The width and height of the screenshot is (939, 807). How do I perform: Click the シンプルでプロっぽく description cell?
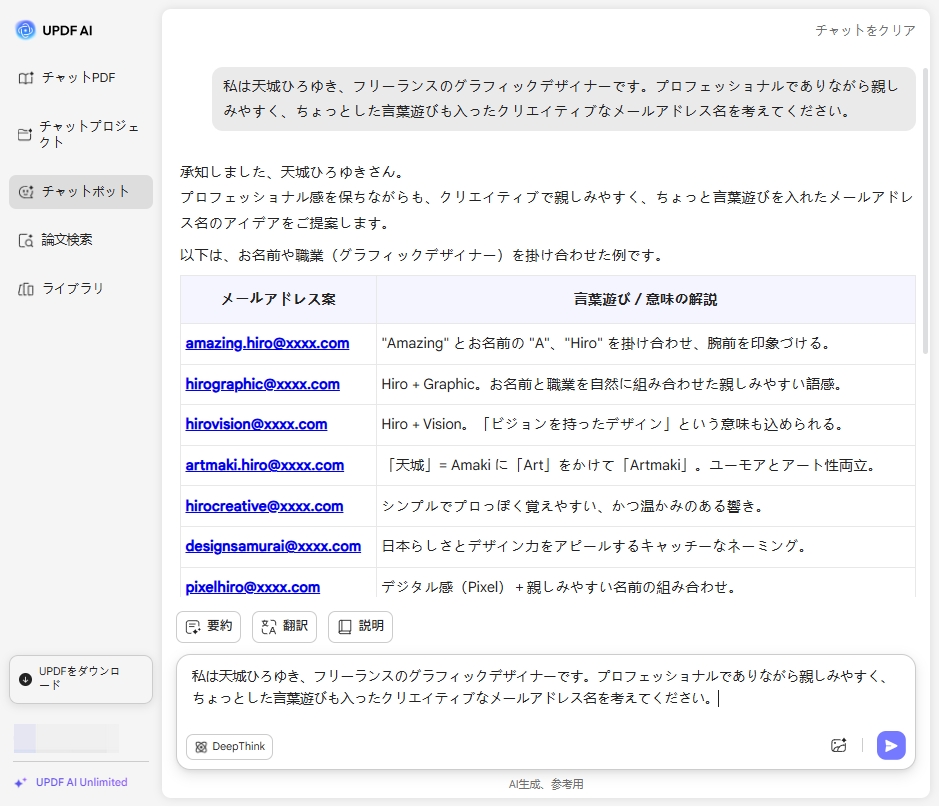[646, 506]
